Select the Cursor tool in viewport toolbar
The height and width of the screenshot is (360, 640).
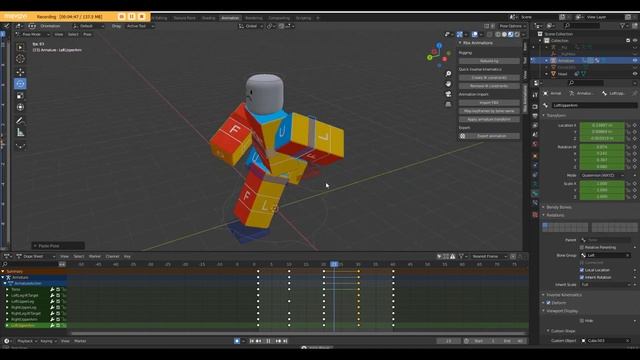pos(20,59)
